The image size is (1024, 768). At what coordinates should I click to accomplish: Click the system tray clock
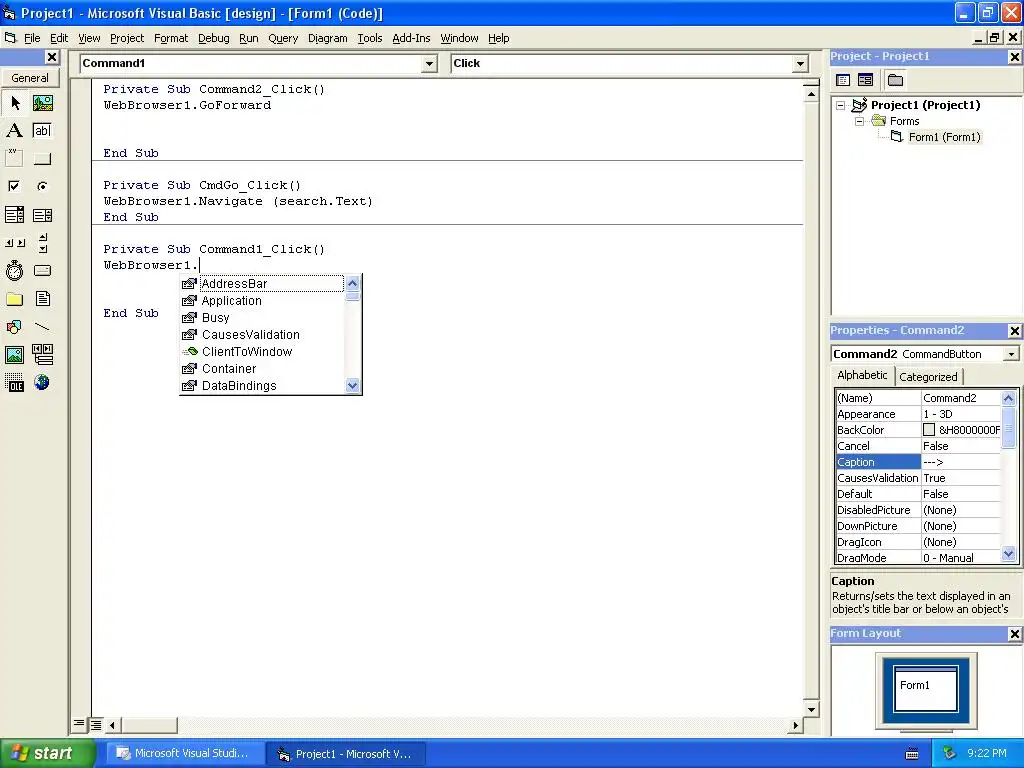[987, 754]
